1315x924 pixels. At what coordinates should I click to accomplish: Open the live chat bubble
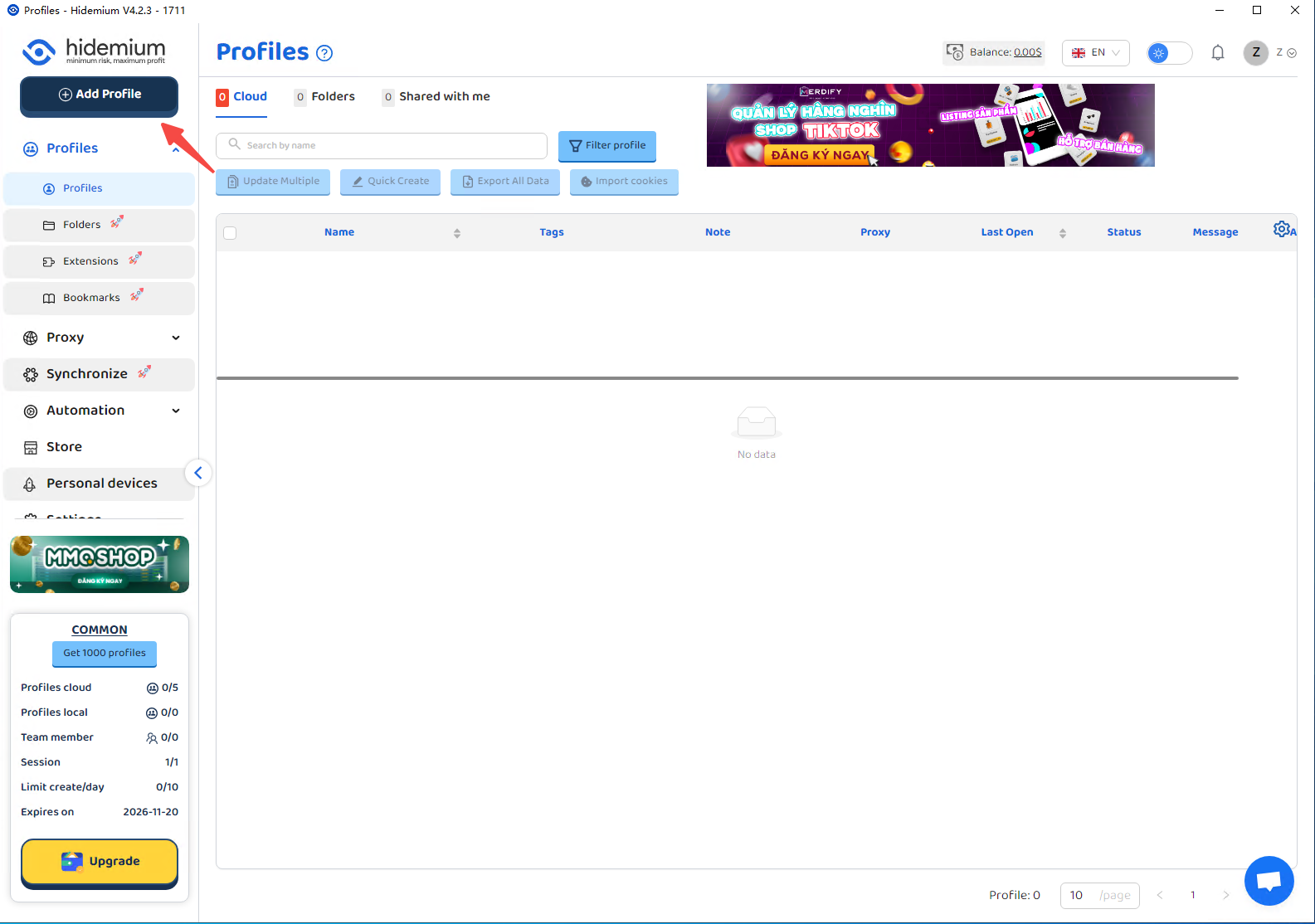1269,881
